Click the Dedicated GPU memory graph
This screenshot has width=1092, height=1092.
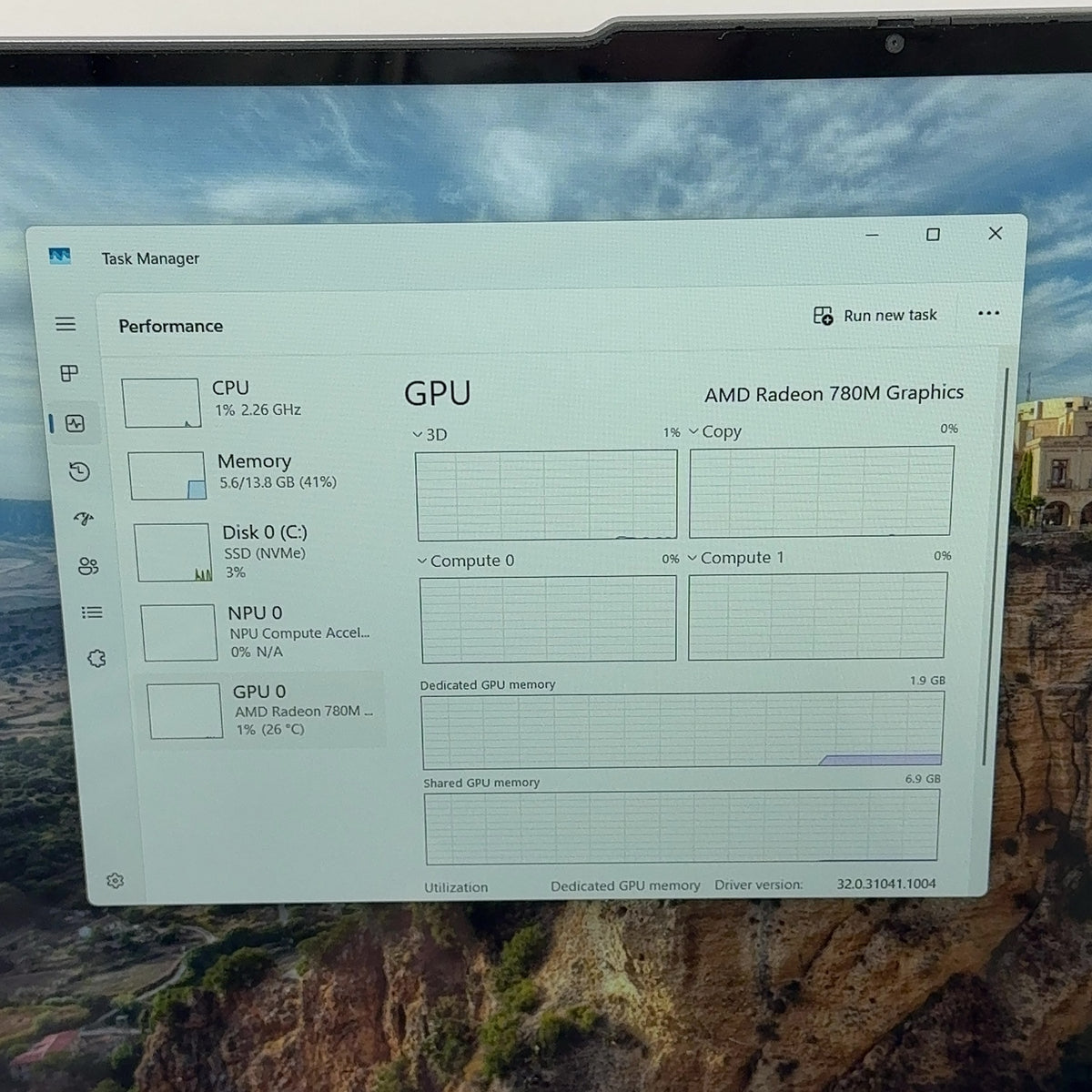coord(682,731)
